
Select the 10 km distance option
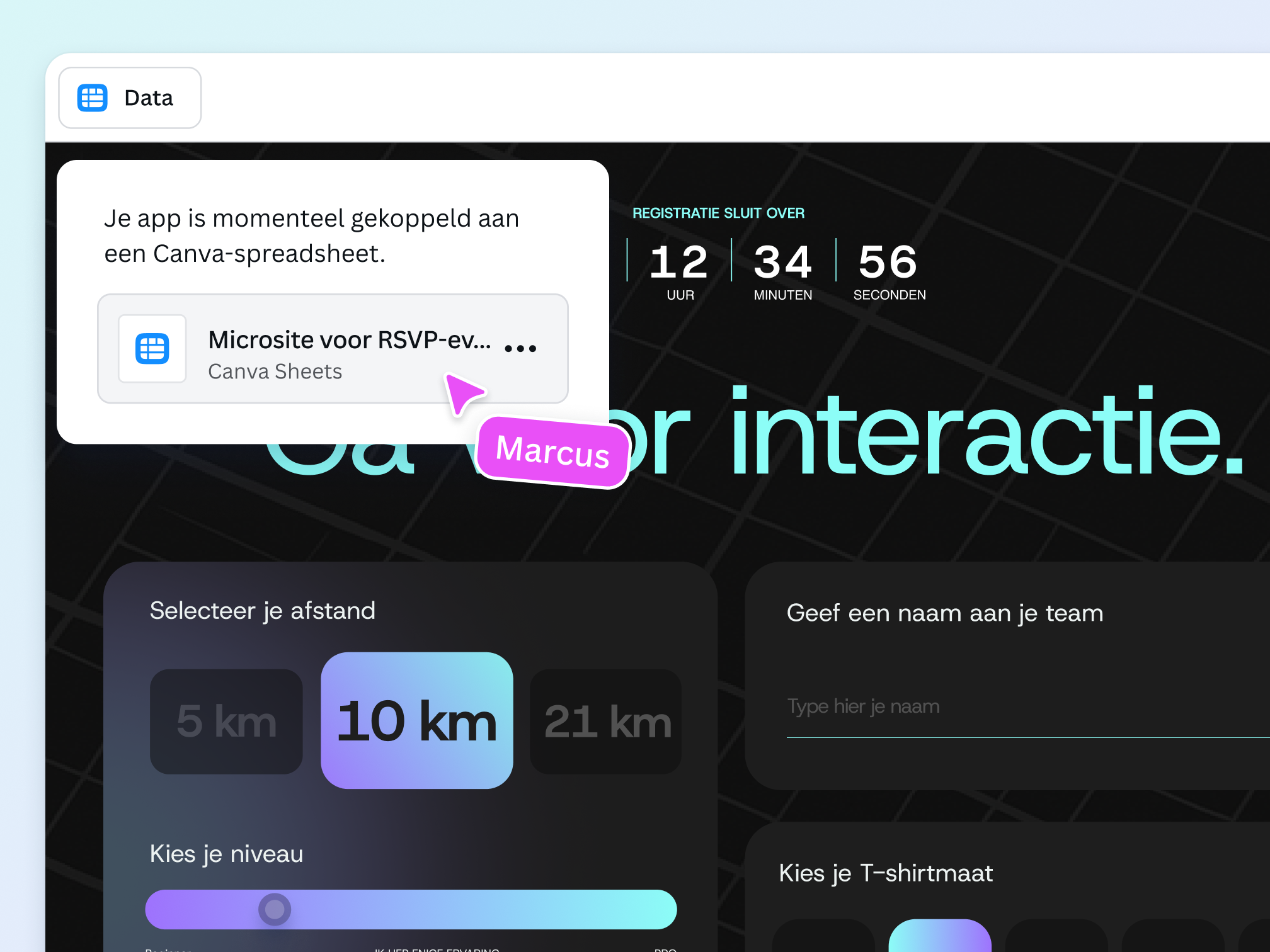[417, 721]
